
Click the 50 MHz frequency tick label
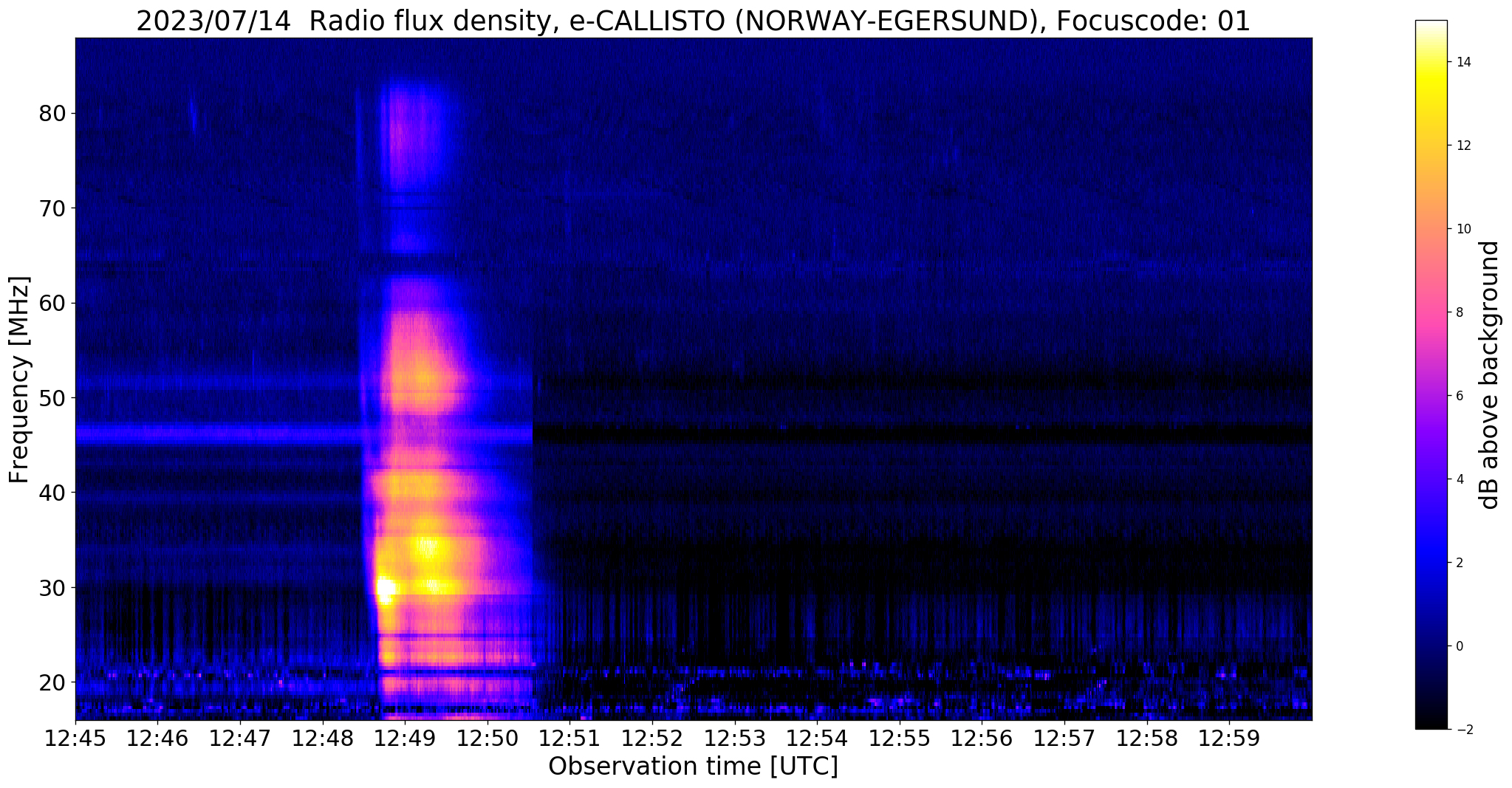click(x=52, y=397)
